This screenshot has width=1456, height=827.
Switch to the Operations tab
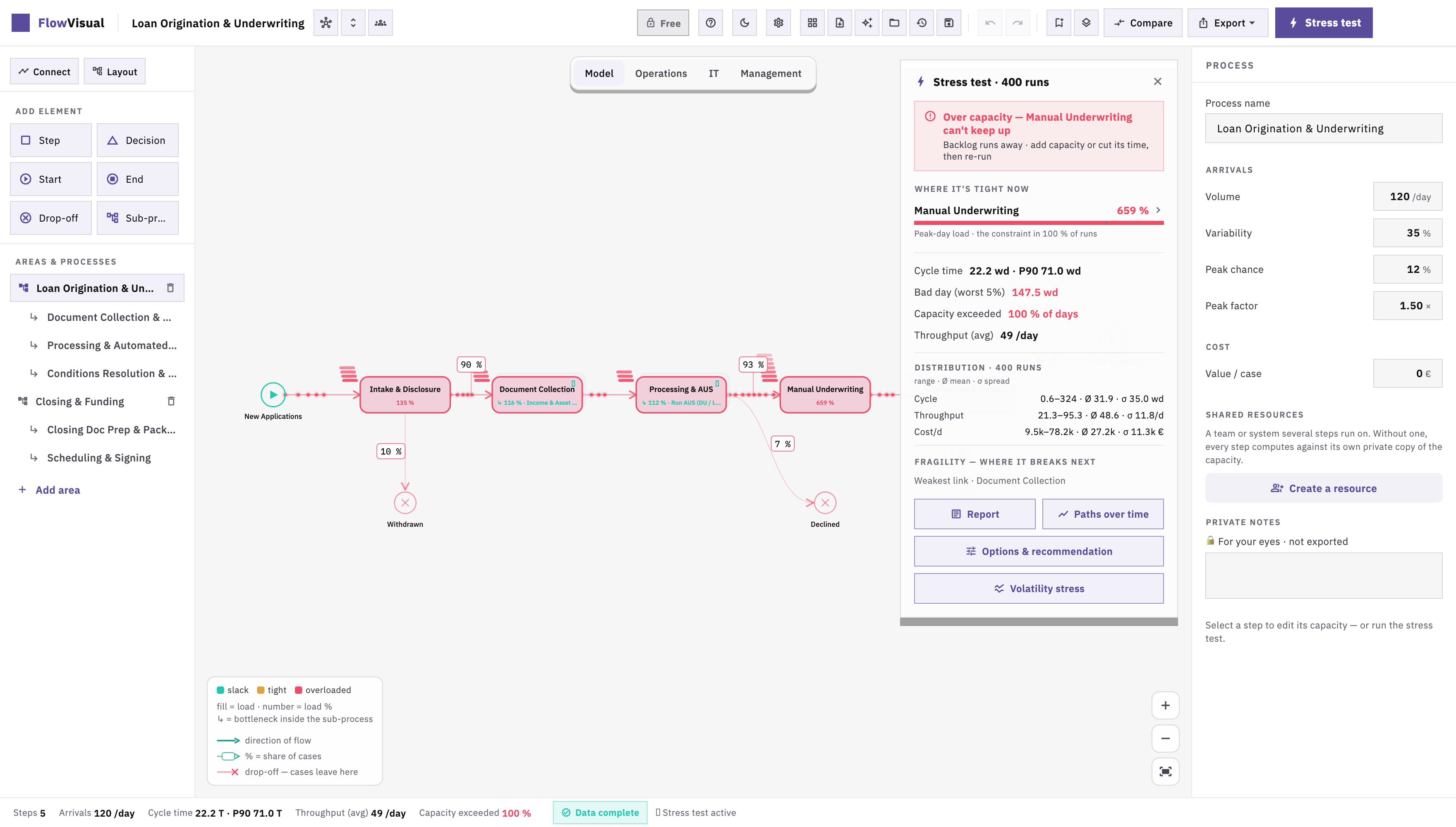[x=661, y=73]
